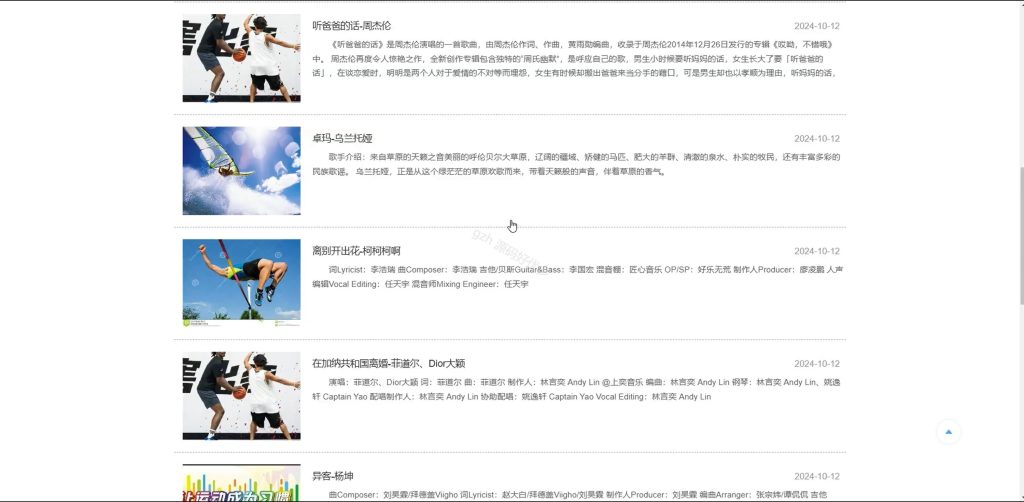Click colorful thumbnail beside 异客-杨坤
Viewport: 1024px width, 502px height.
242,483
